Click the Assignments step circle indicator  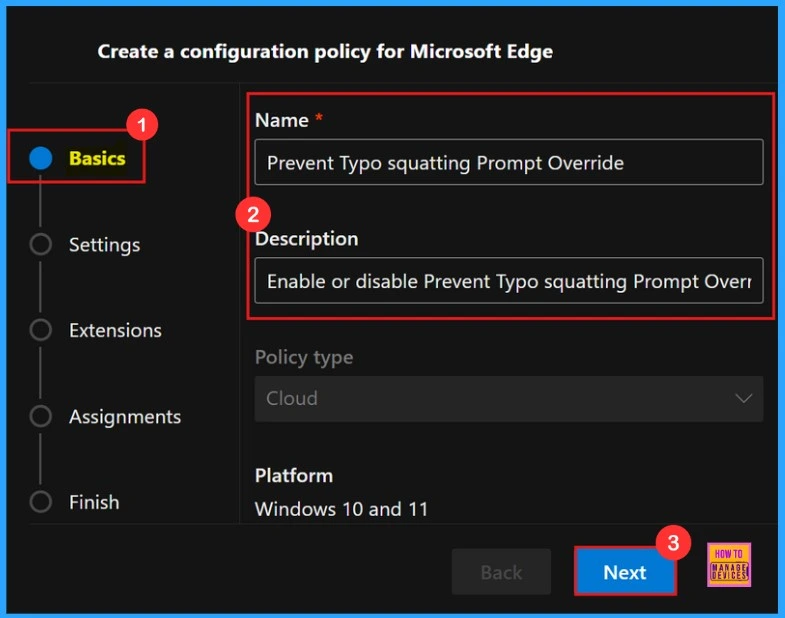tap(41, 416)
